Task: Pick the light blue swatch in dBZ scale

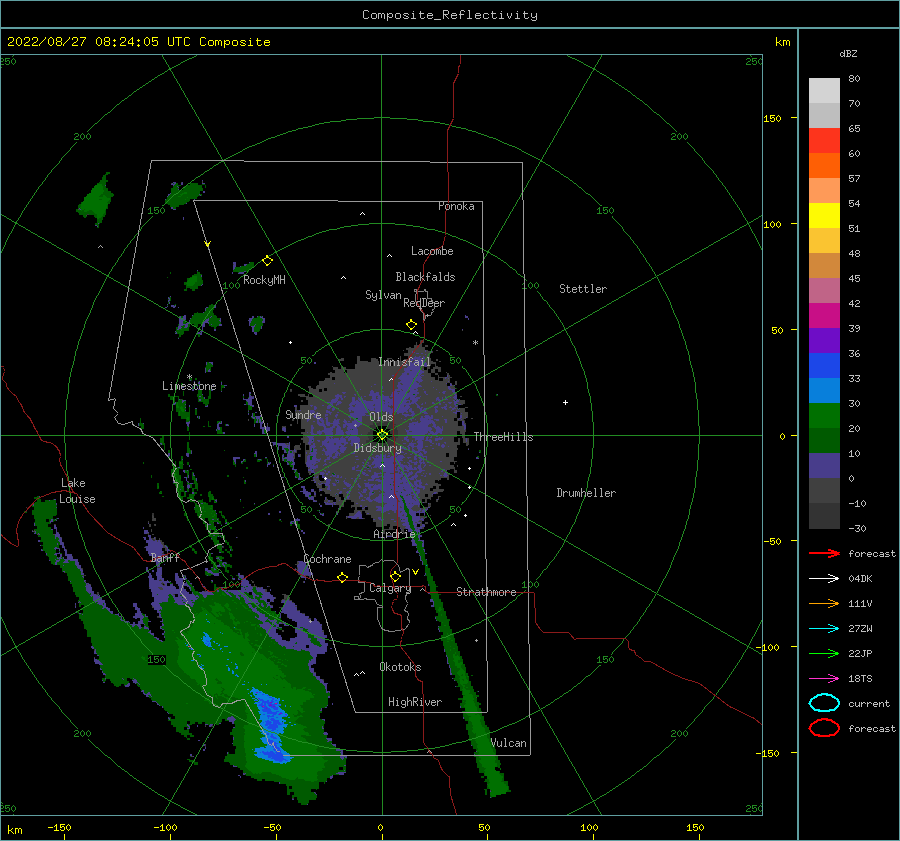Action: pyautogui.click(x=824, y=390)
